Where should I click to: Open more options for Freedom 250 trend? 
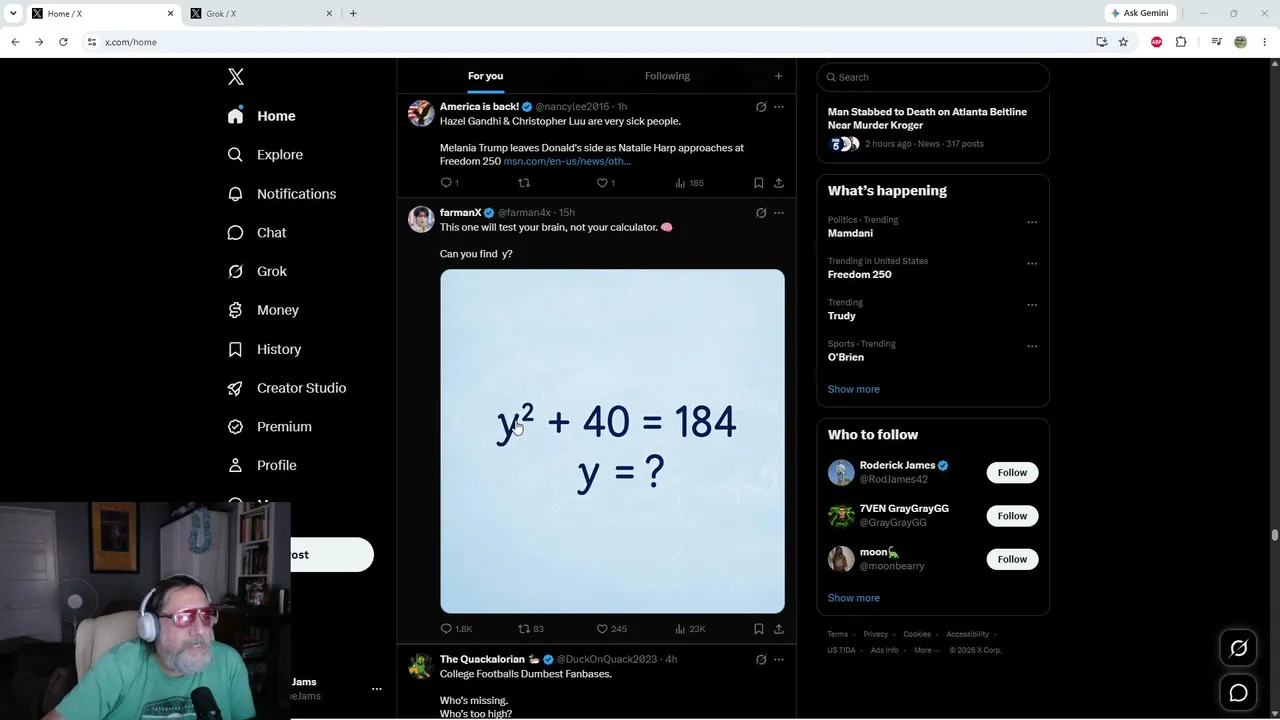coord(1032,264)
